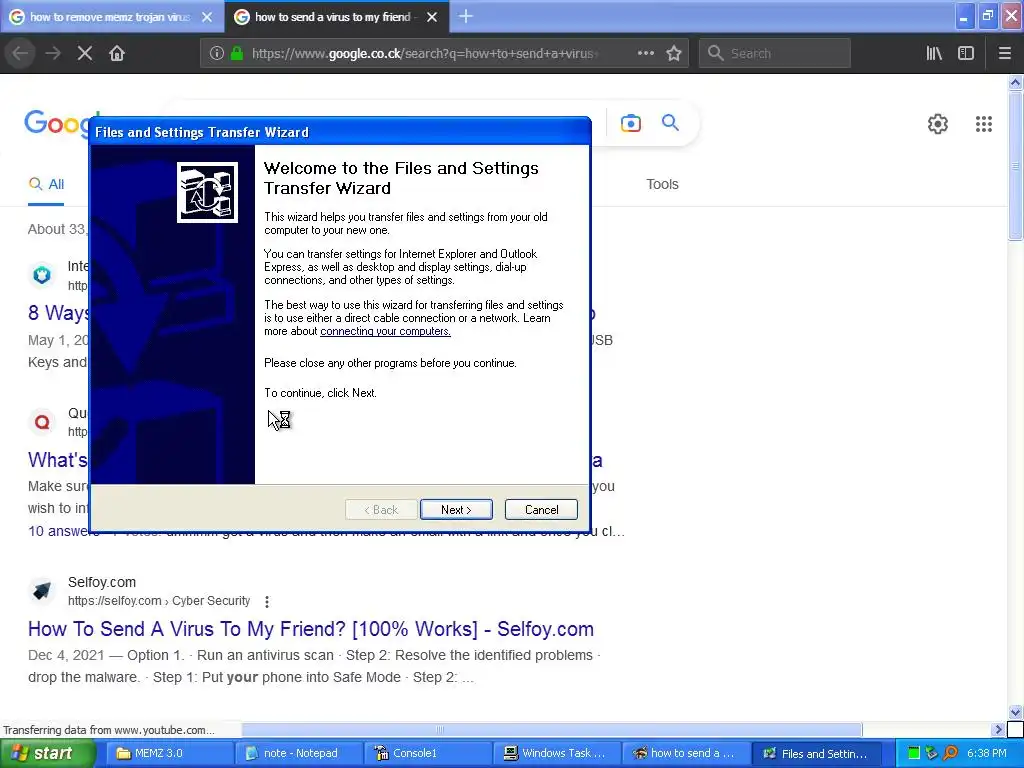Open the page actions three-dot menu
Screen dimensions: 1024x768
(x=646, y=53)
